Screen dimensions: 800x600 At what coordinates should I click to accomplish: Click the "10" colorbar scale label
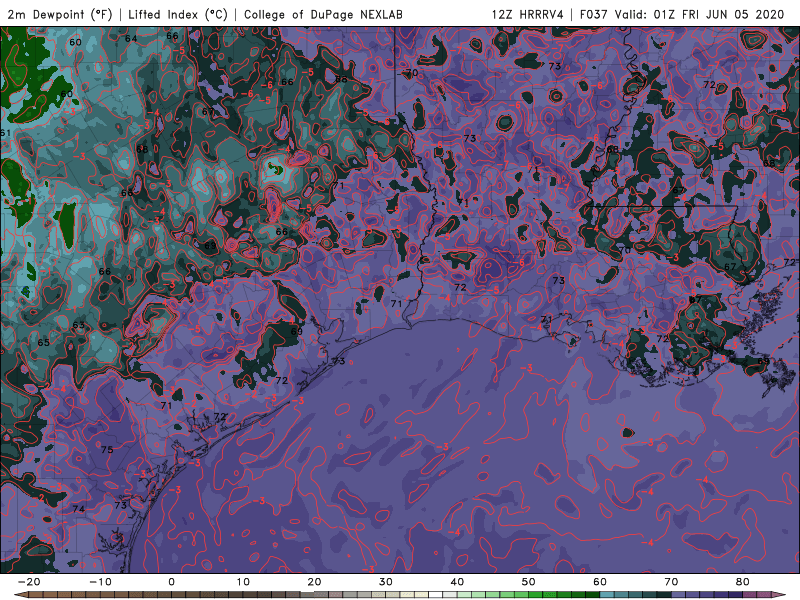(243, 582)
